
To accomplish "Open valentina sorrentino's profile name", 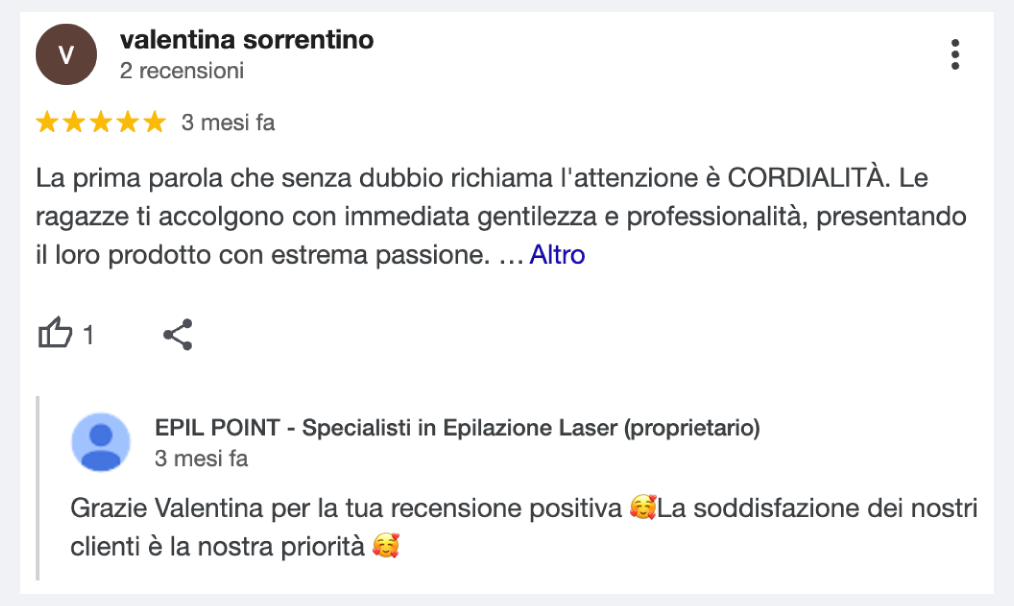I will click(x=246, y=40).
